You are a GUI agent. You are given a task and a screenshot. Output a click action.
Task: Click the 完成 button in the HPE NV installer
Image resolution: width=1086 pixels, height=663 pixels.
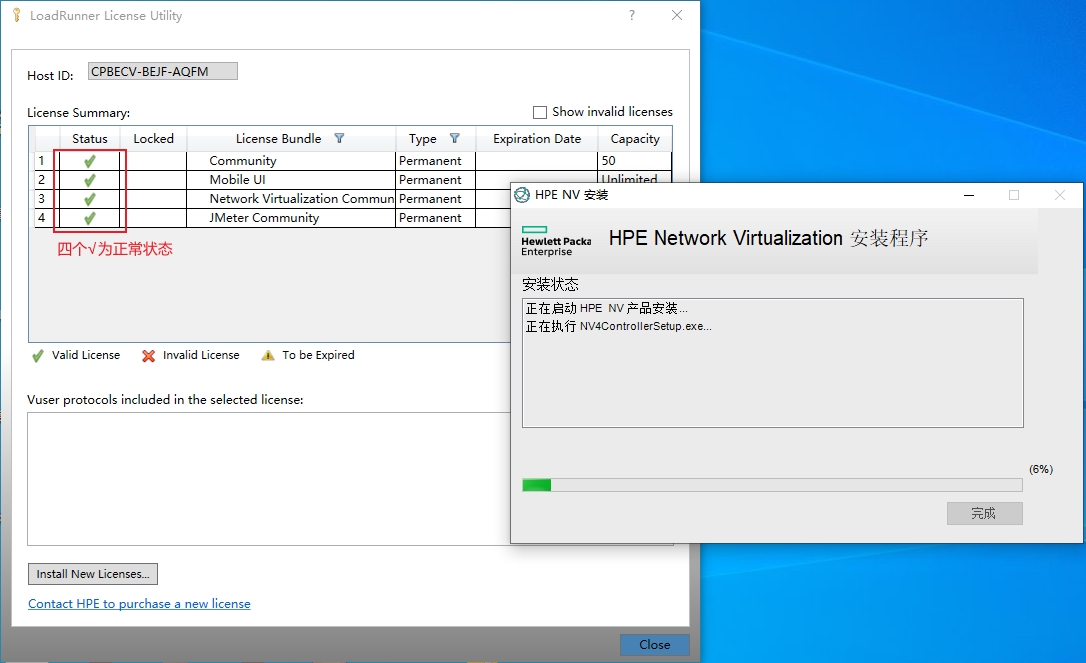[x=984, y=513]
